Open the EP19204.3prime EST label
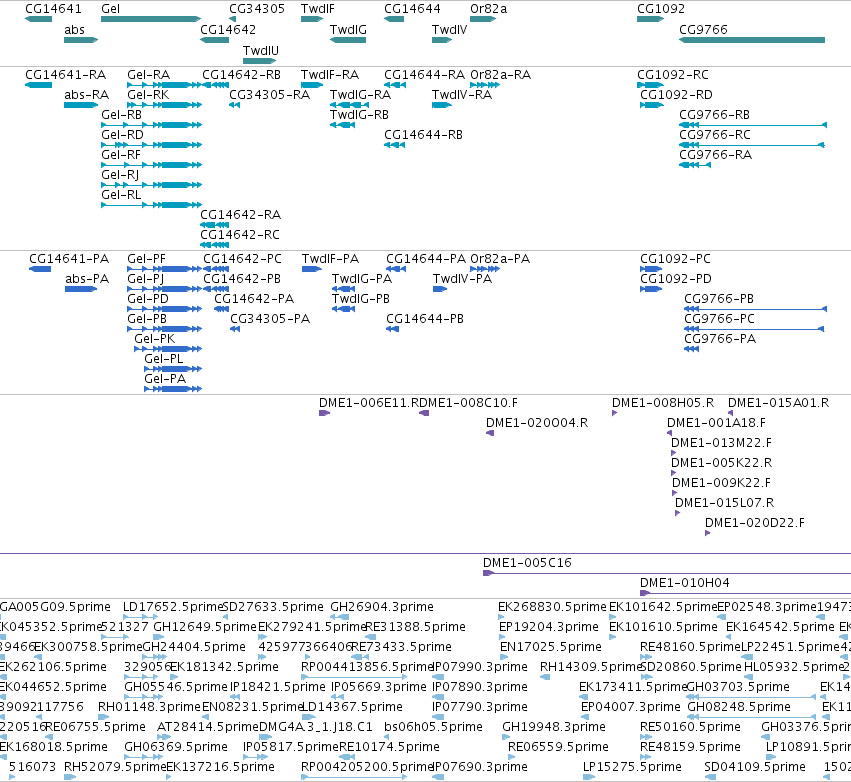The height and width of the screenshot is (782, 851). point(549,626)
